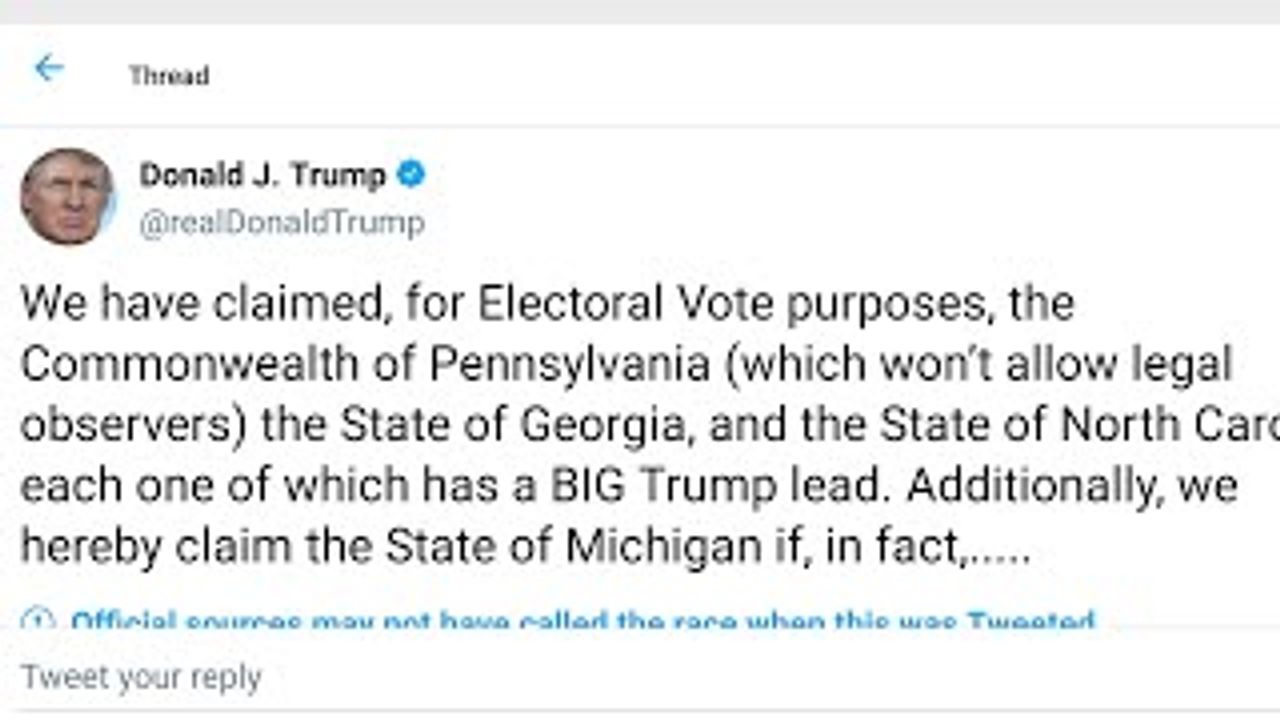
Task: Go back using the left arrow
Action: [x=48, y=69]
